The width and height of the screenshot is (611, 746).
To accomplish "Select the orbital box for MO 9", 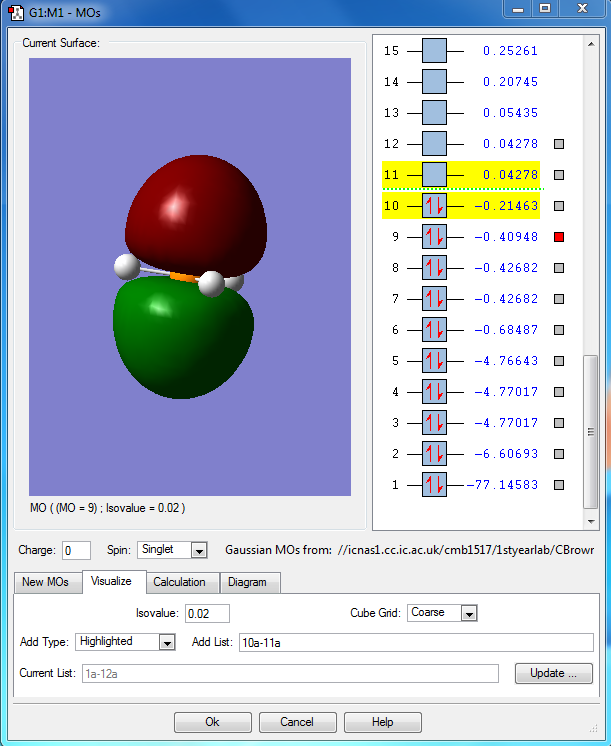I will coord(434,237).
